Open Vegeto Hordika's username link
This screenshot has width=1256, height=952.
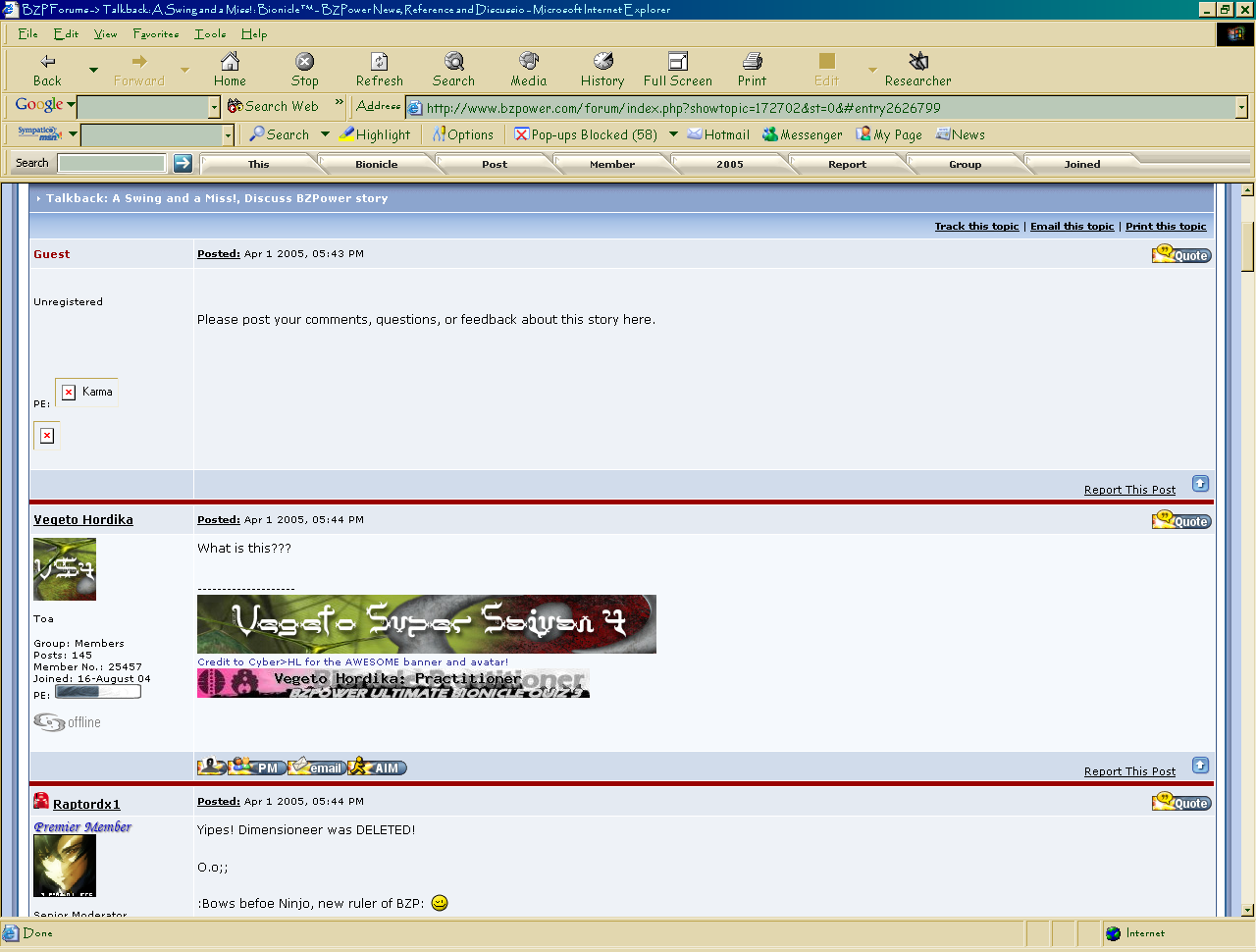(x=83, y=520)
